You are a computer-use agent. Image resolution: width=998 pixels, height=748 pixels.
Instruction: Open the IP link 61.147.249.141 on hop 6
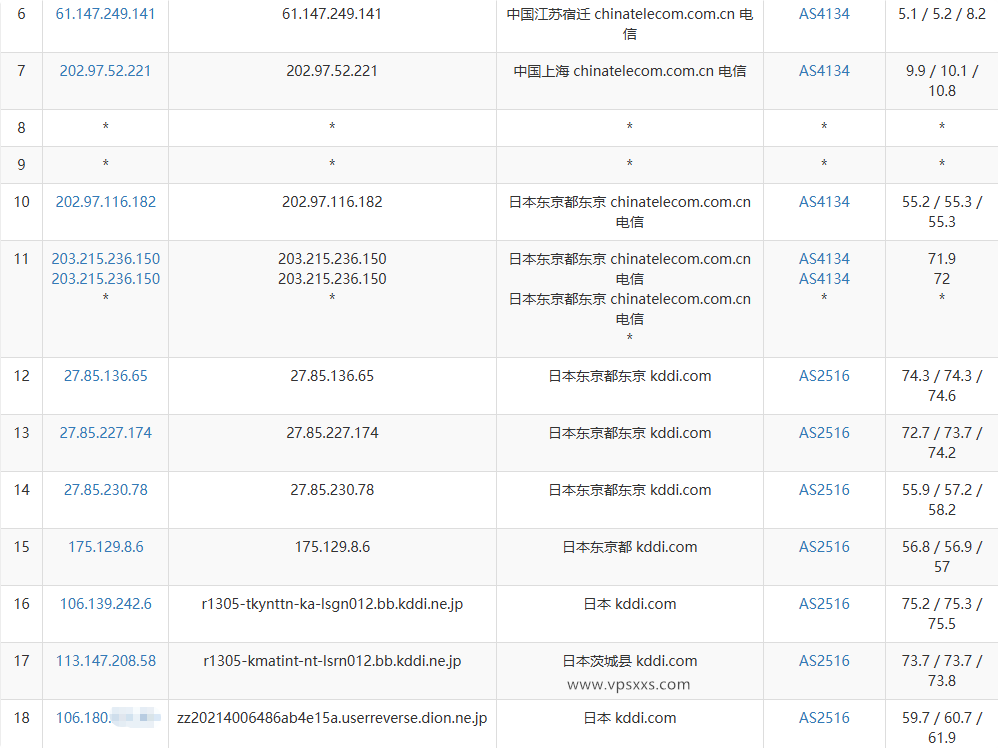click(104, 14)
